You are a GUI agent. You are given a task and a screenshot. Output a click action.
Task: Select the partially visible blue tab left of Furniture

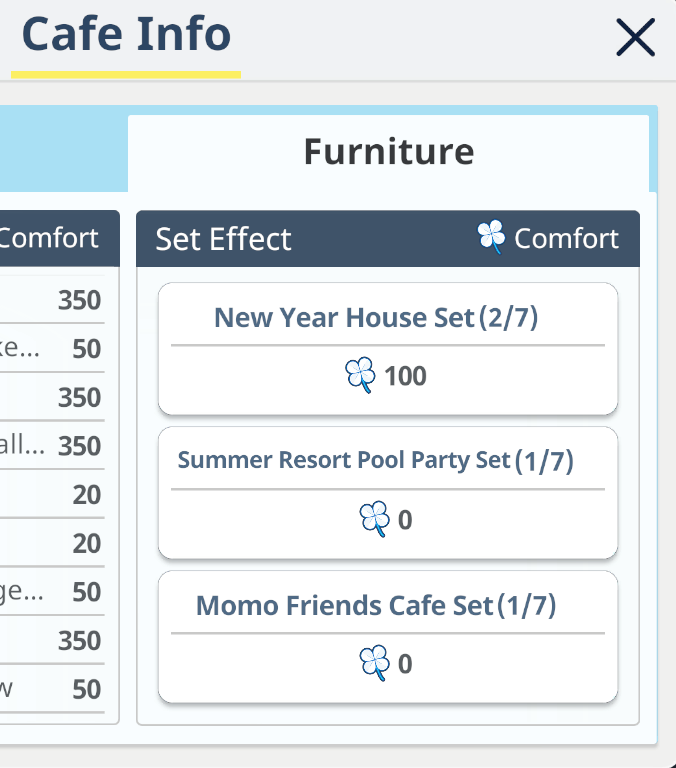[x=62, y=150]
